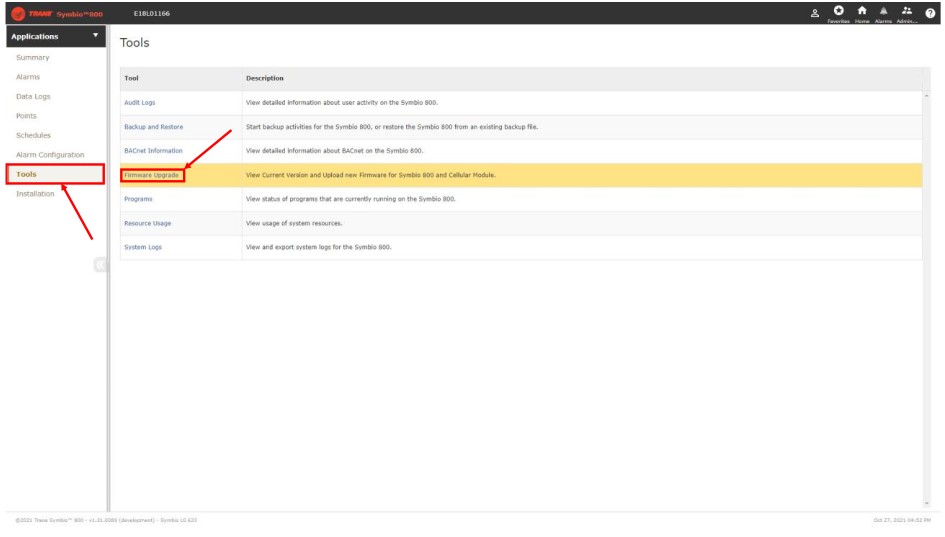Screen dimensions: 945x537
Task: Expand the Applications dropdown
Action: [x=55, y=36]
